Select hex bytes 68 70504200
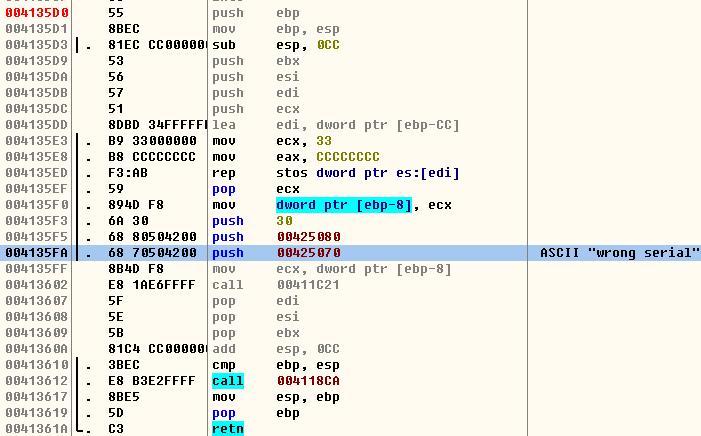 point(152,253)
